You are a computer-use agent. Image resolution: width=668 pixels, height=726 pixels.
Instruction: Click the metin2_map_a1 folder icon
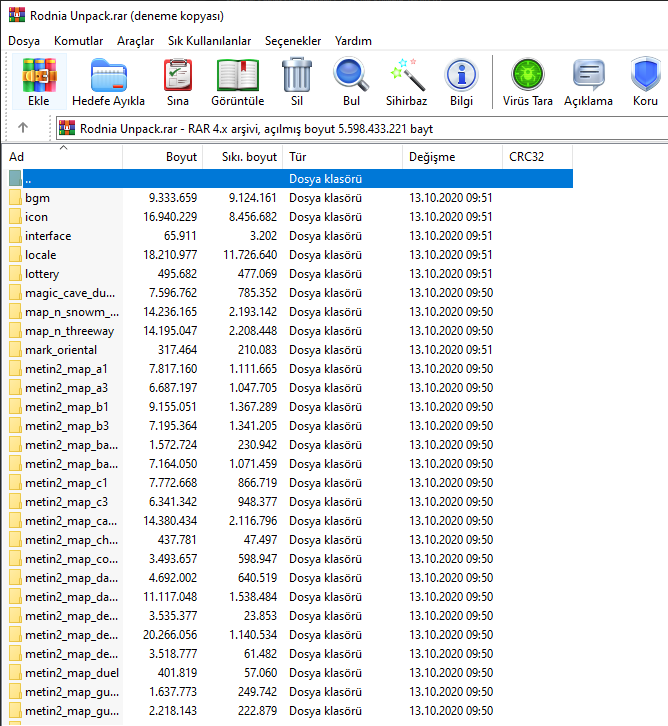tap(15, 369)
